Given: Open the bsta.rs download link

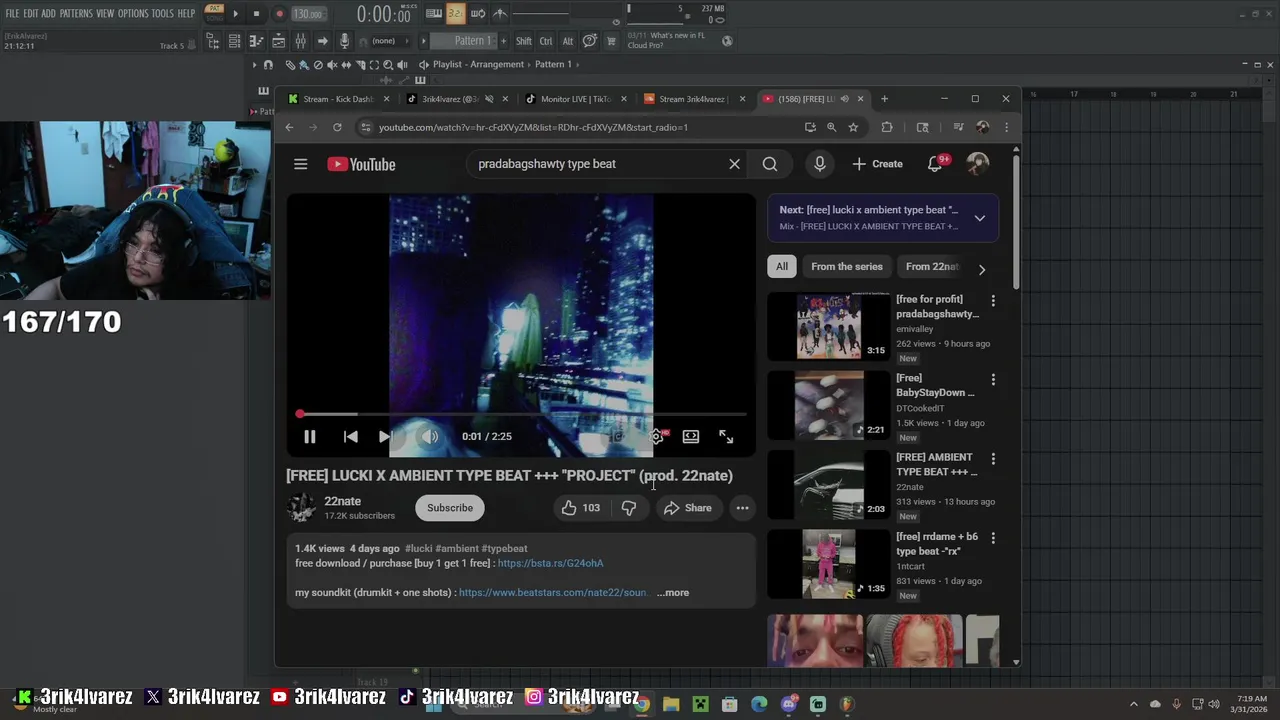Looking at the screenshot, I should 550,563.
